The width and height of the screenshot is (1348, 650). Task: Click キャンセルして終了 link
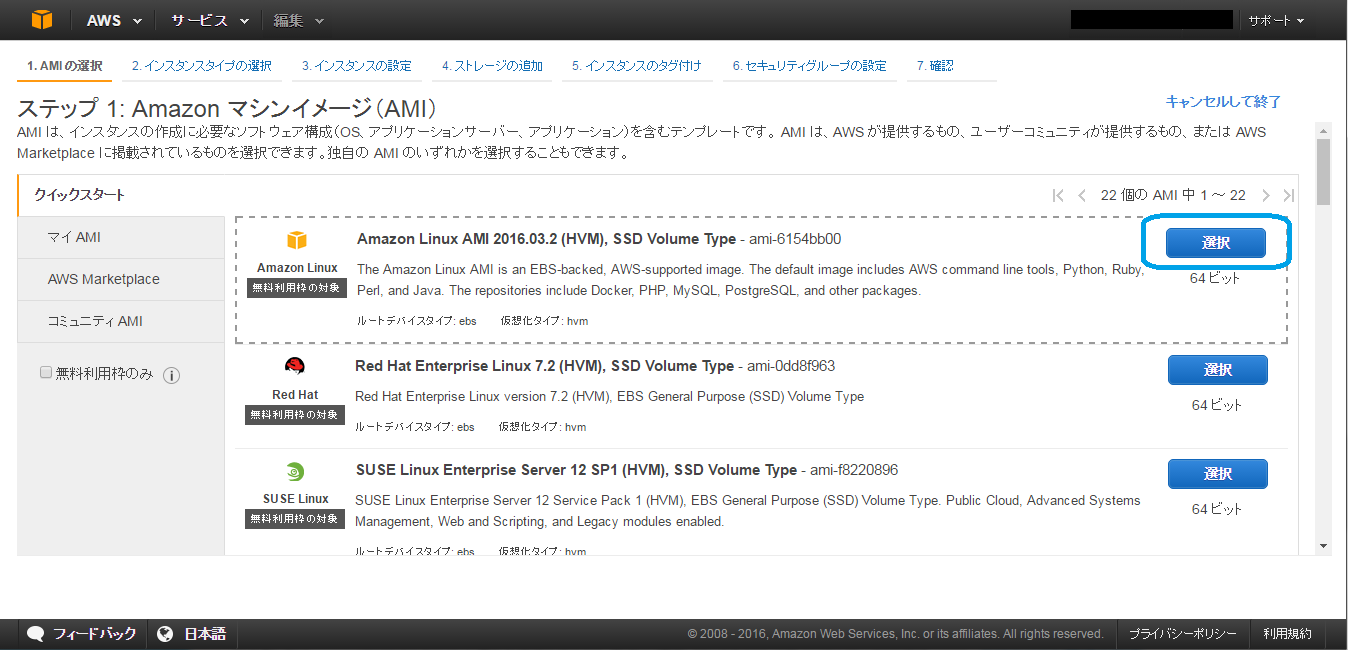coord(1224,101)
